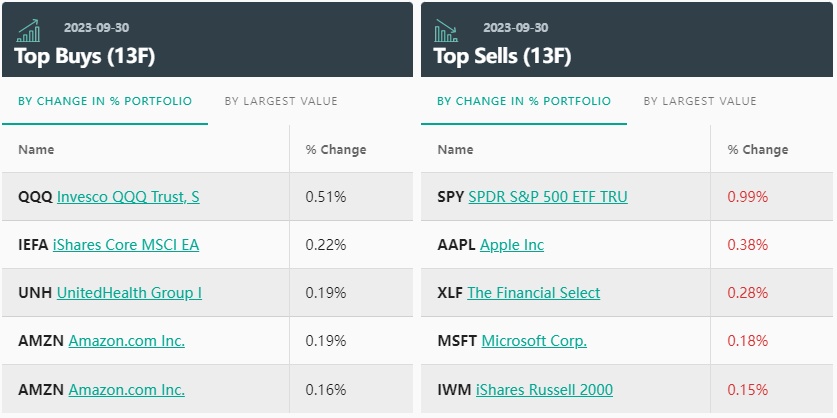Open the iShares Russell 2000 link
This screenshot has width=837, height=418.
pyautogui.click(x=544, y=389)
